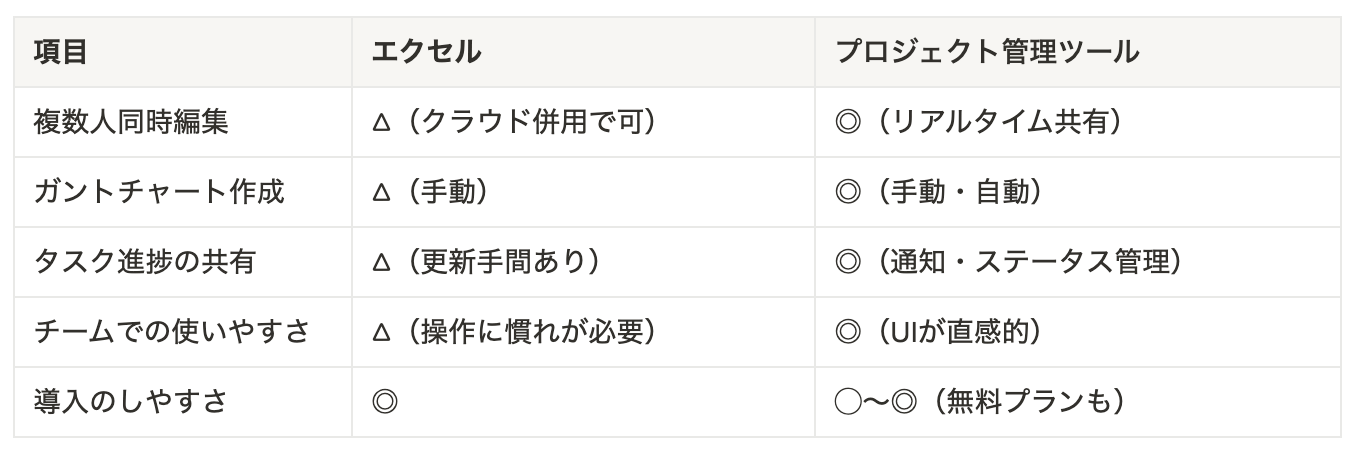The image size is (1360, 460).
Task: Click the ◎ cell in the エクセル column
Action: 583,402
